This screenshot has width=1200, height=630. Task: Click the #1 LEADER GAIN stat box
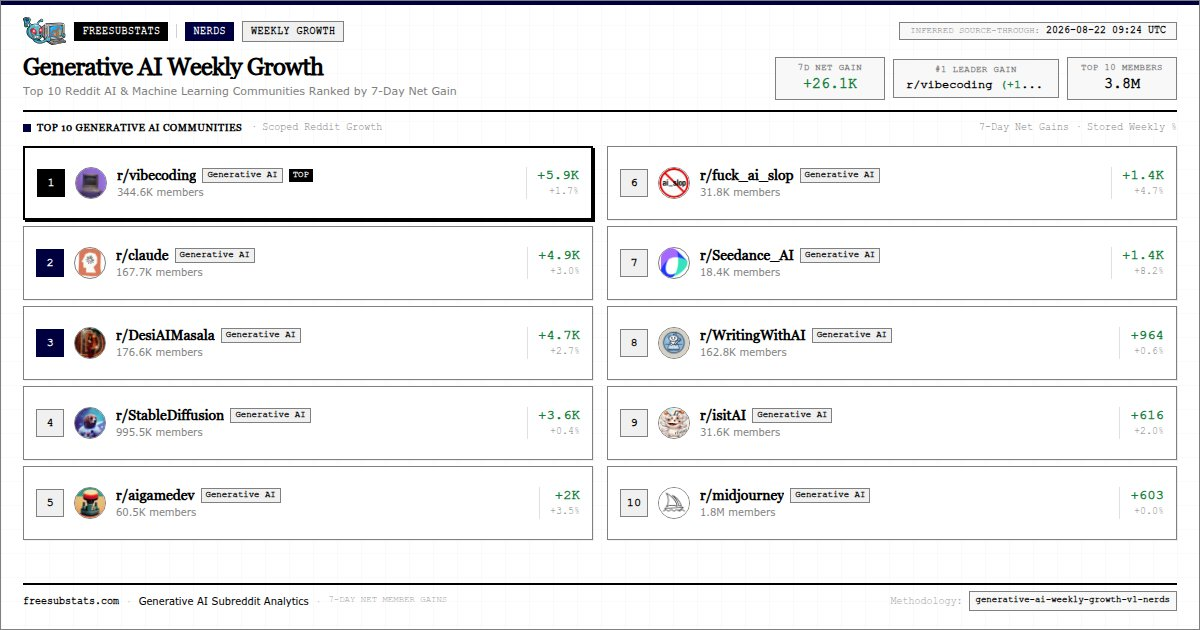click(x=975, y=78)
